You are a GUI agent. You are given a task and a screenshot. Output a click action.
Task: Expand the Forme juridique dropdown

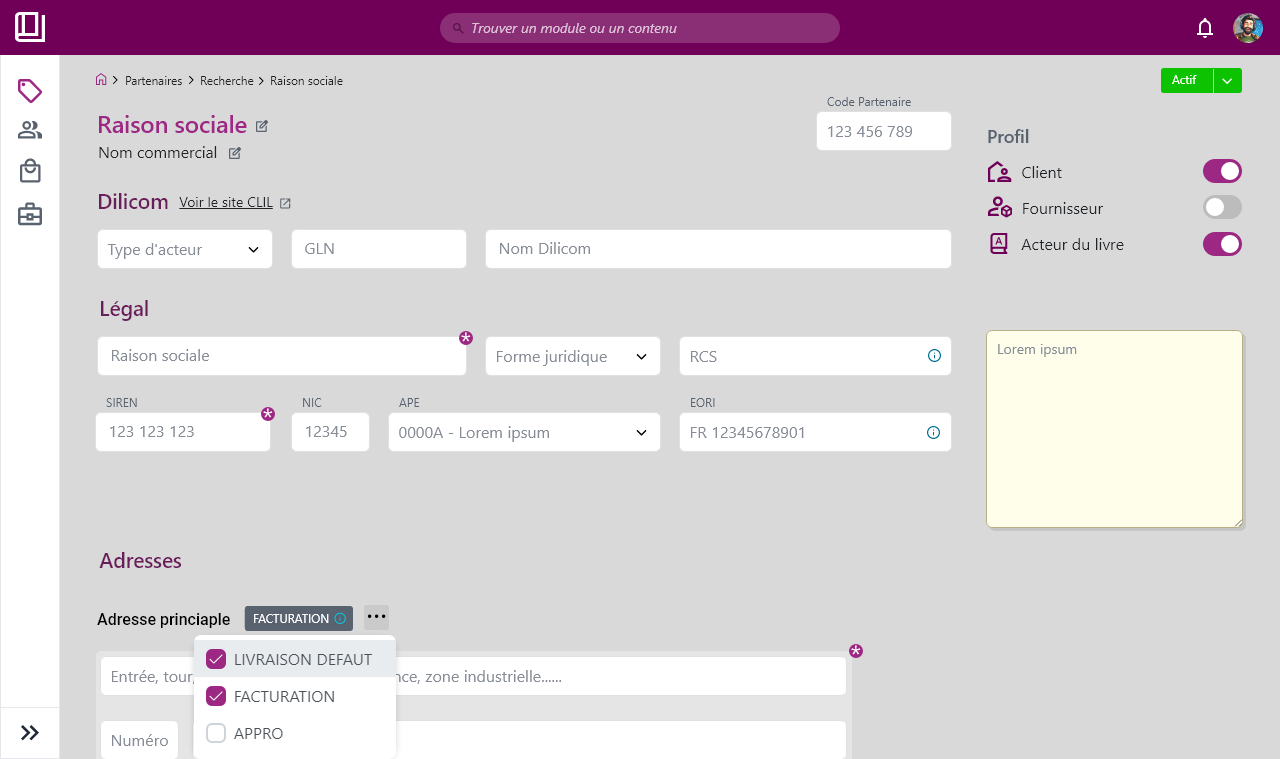click(x=572, y=356)
